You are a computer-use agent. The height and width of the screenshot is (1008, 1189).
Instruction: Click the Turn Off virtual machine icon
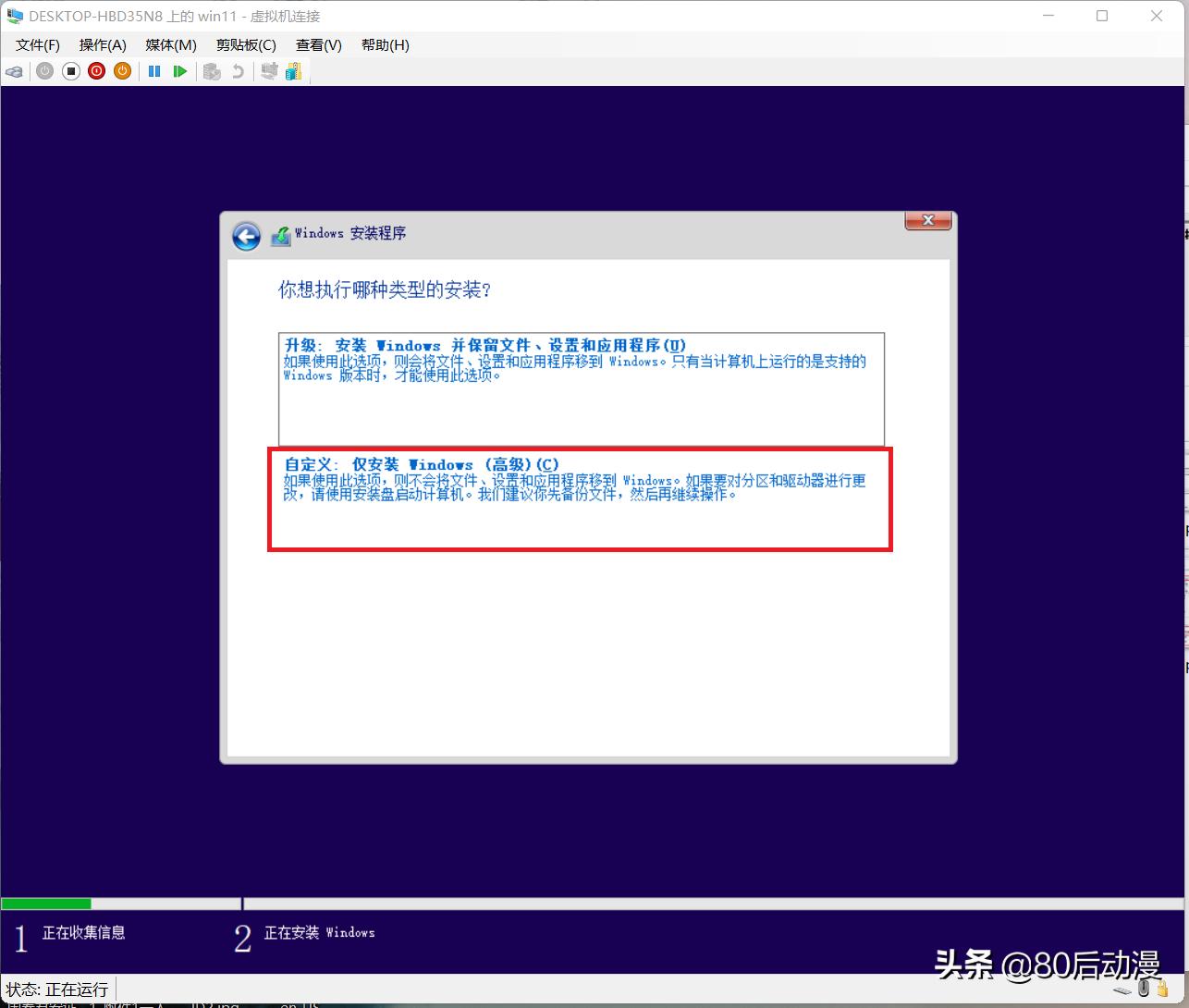pos(70,71)
